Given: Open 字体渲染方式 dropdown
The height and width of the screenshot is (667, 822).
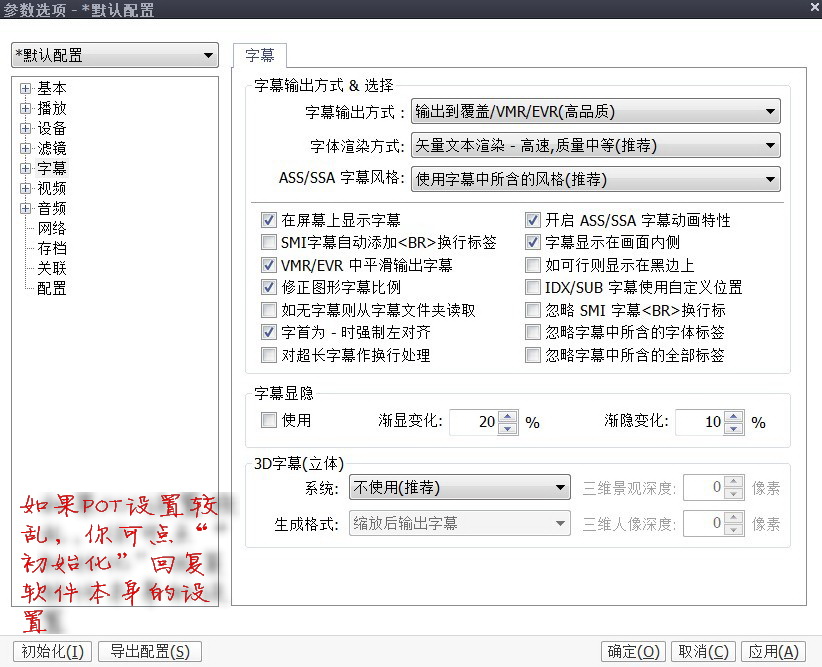Looking at the screenshot, I should [595, 146].
